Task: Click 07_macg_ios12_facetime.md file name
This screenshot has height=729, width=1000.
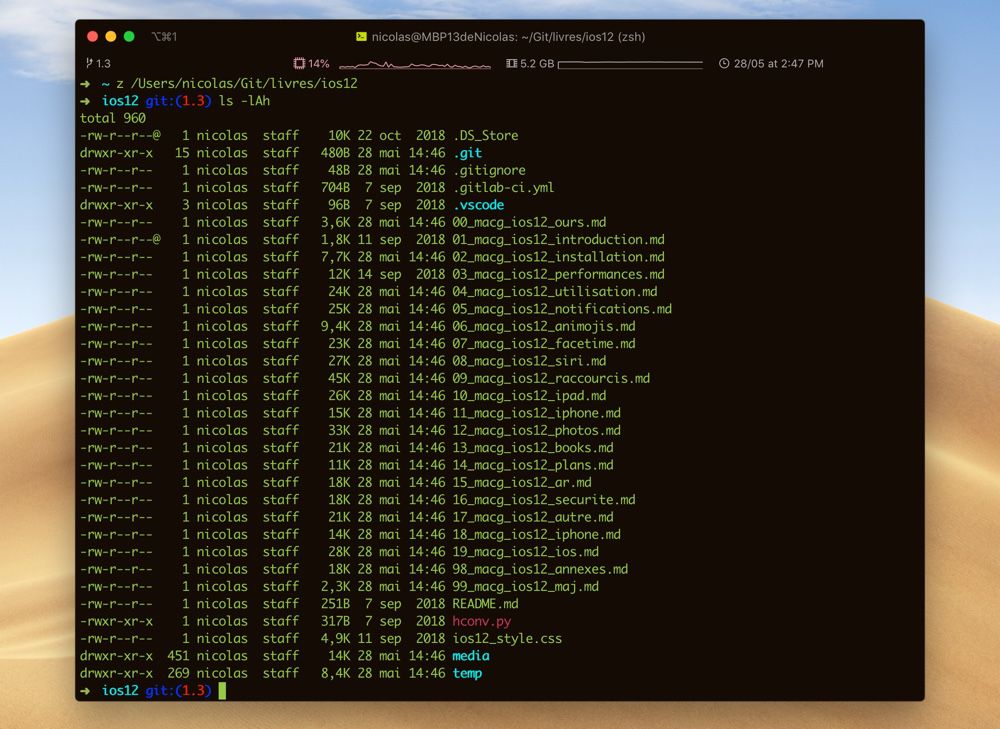Action: [544, 343]
